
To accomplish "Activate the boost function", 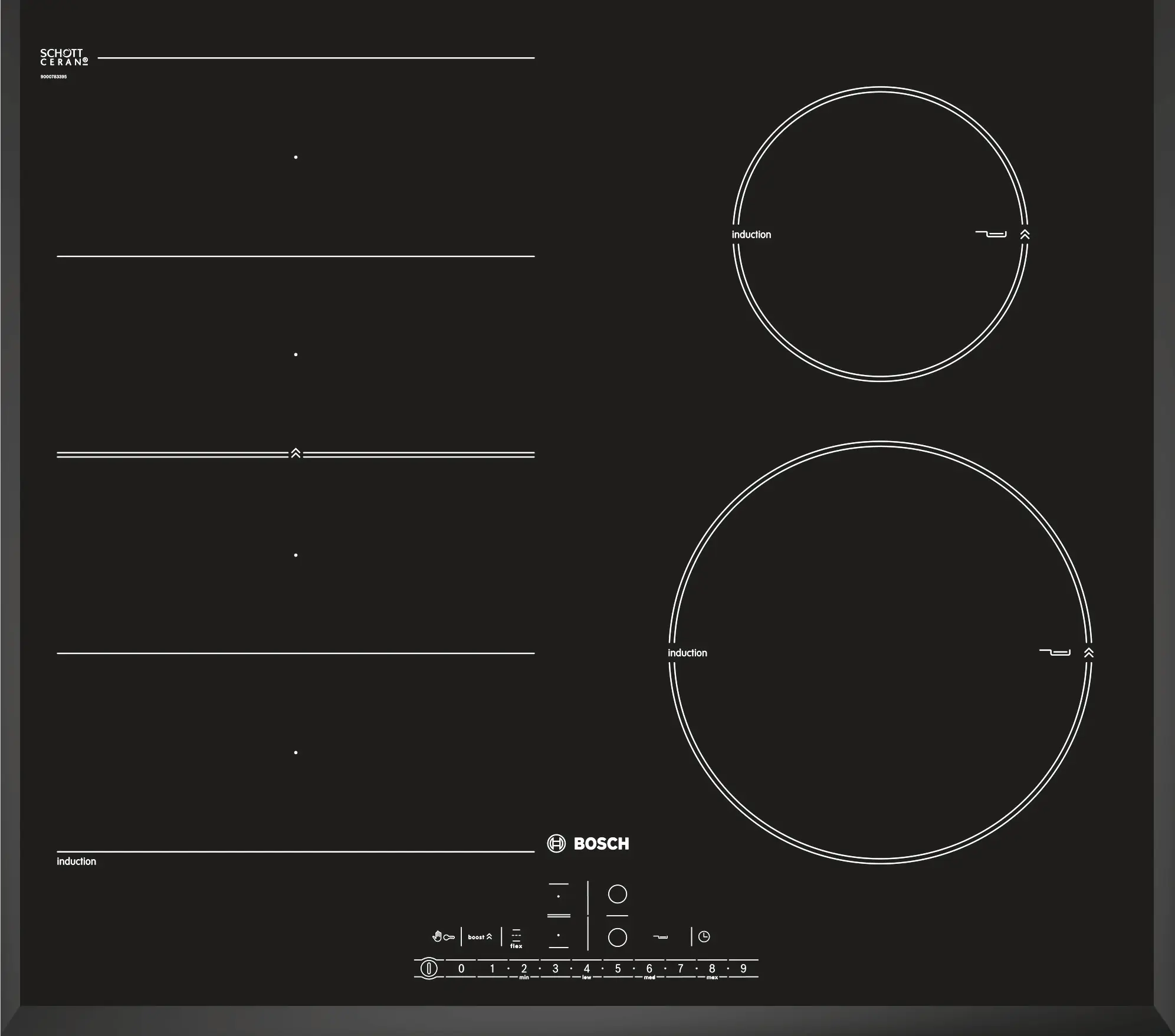I will point(480,936).
